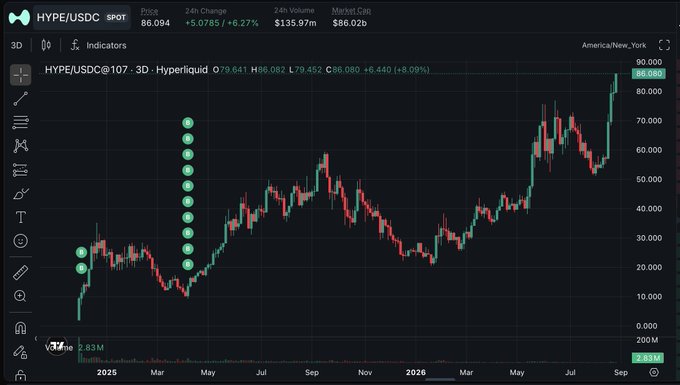
Task: Select the crosshair cursor tool
Action: point(20,75)
